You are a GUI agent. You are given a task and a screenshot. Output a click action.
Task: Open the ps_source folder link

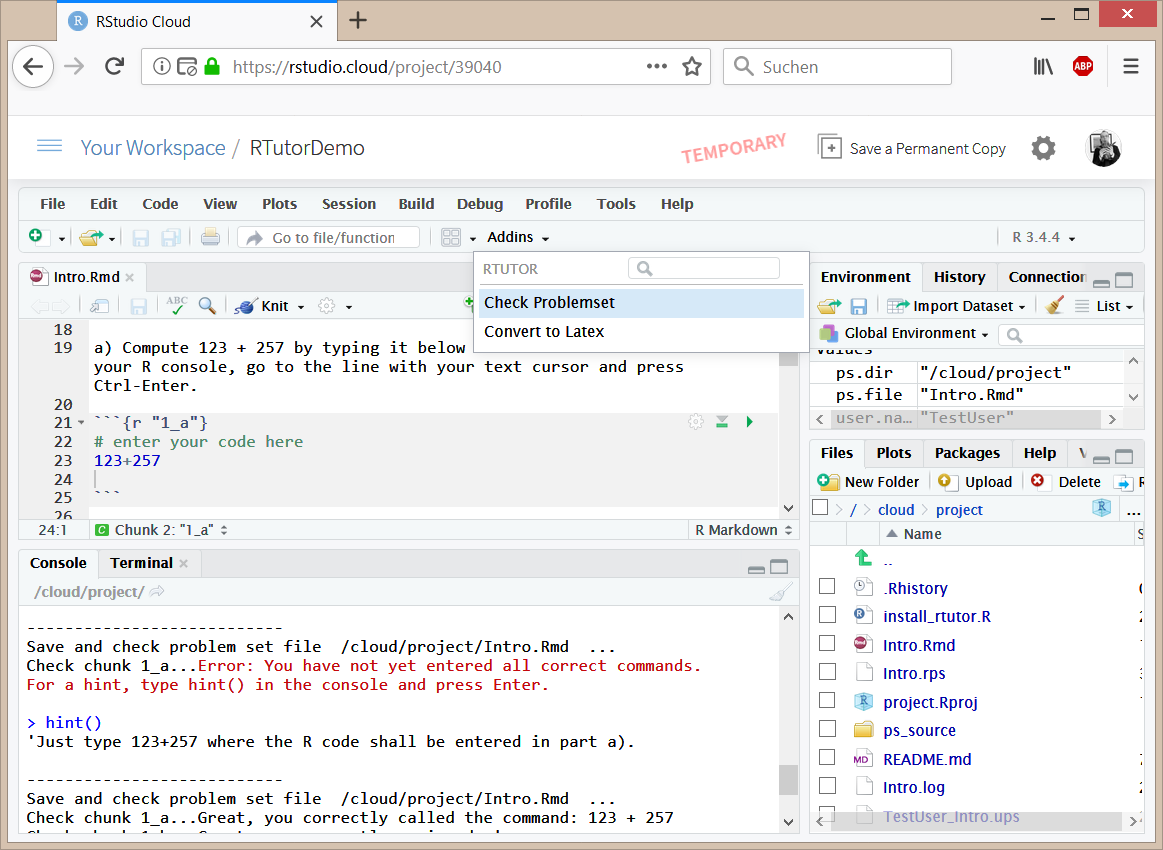click(919, 730)
